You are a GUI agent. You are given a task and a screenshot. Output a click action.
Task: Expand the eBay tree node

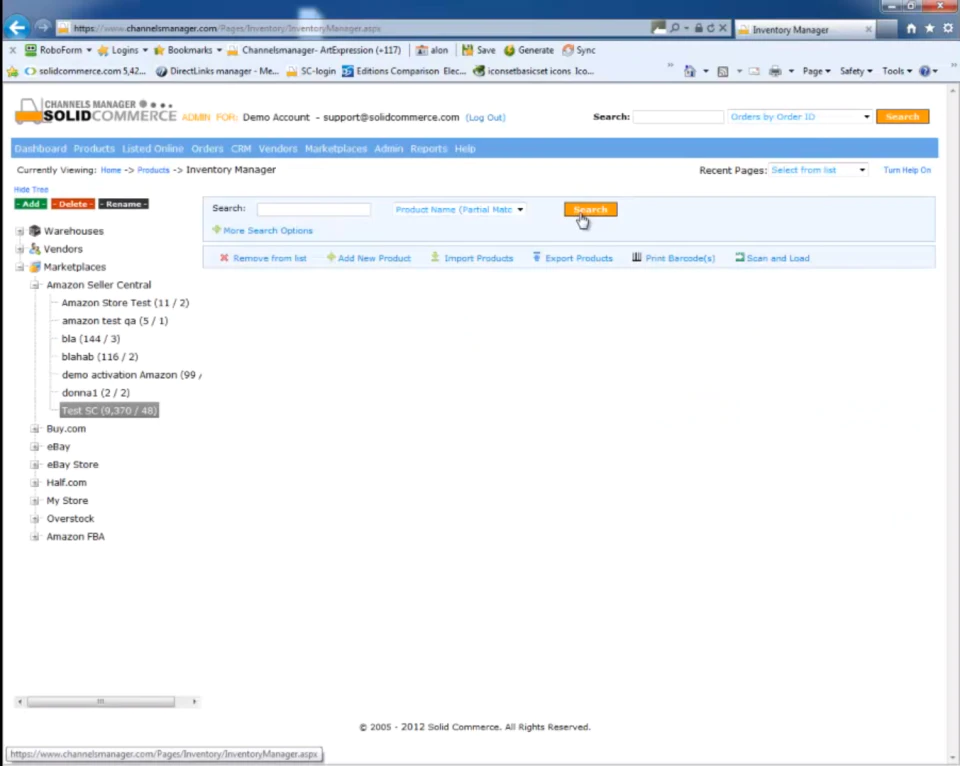coord(35,446)
